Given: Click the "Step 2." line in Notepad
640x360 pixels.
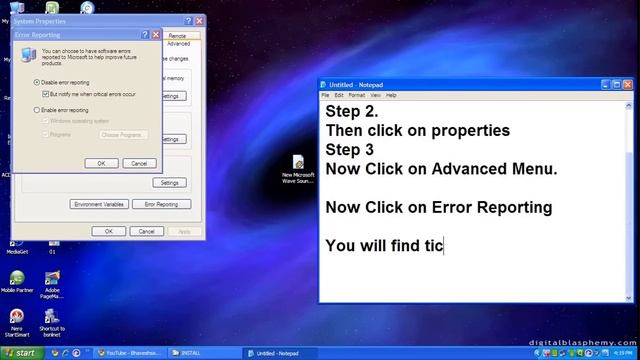Looking at the screenshot, I should 352,111.
